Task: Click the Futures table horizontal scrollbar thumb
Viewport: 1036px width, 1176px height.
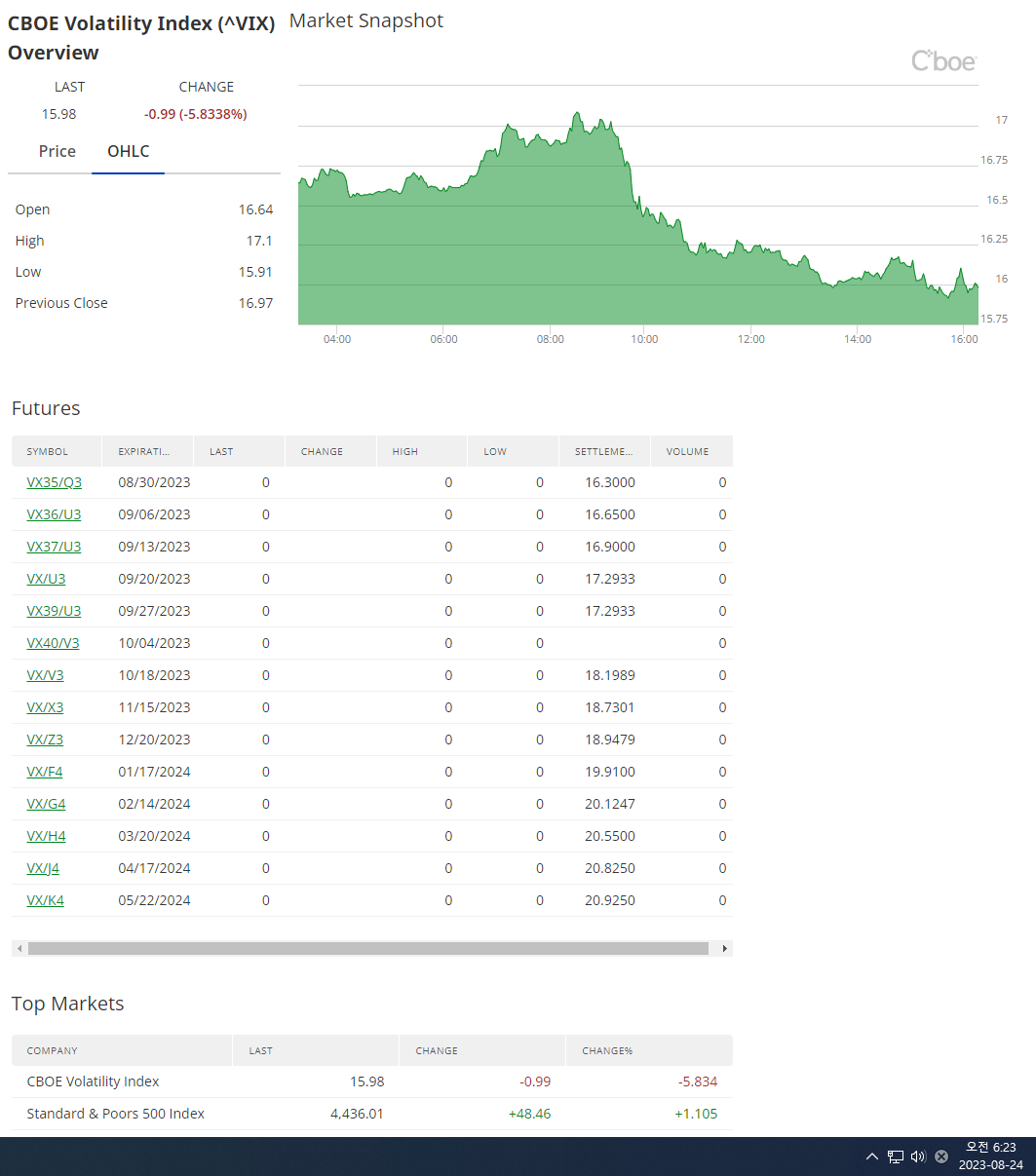Action: point(368,948)
